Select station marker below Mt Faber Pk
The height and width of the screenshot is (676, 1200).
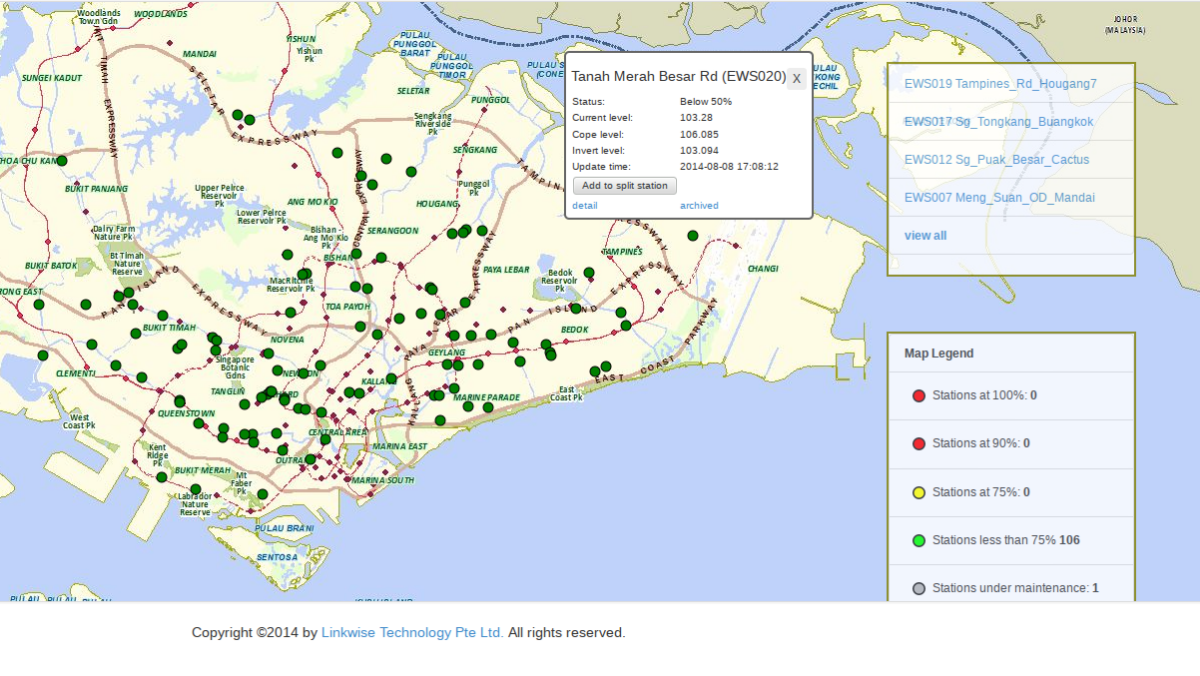[x=262, y=494]
